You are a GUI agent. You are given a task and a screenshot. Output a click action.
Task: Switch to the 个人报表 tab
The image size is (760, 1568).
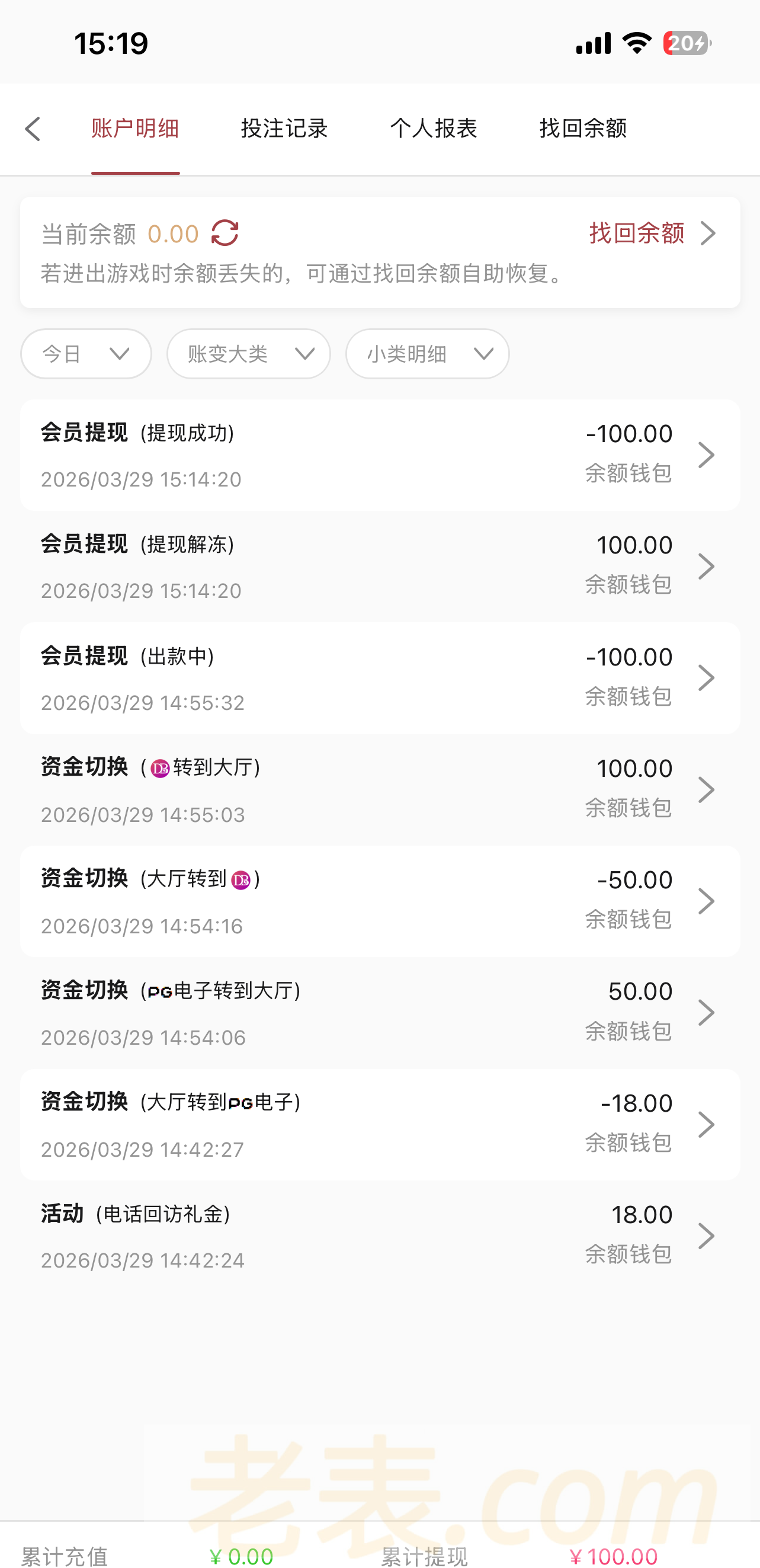433,129
